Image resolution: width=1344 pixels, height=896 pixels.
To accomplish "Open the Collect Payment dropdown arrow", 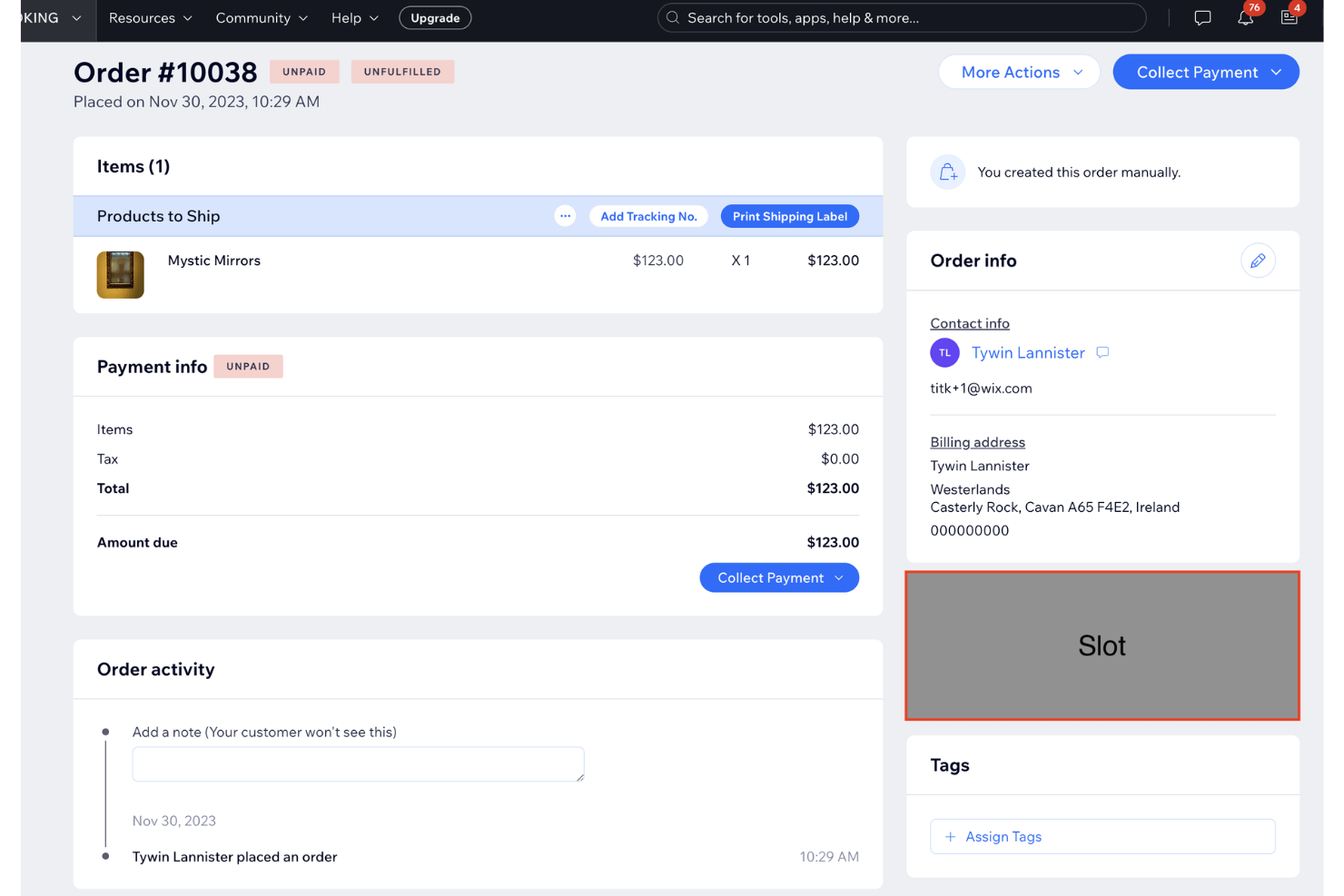I will 1277,72.
